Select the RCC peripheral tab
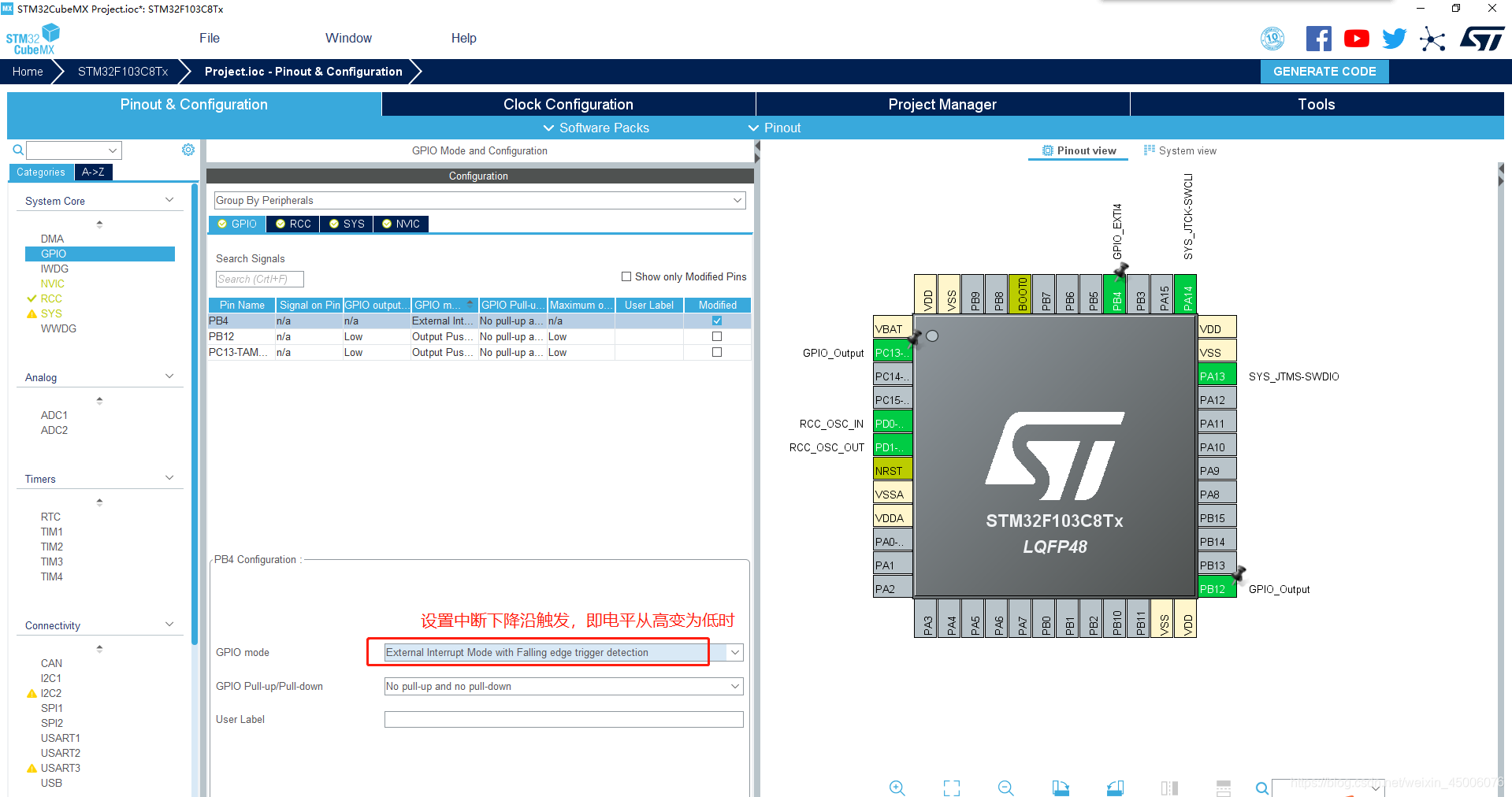Image resolution: width=1512 pixels, height=797 pixels. click(x=292, y=224)
